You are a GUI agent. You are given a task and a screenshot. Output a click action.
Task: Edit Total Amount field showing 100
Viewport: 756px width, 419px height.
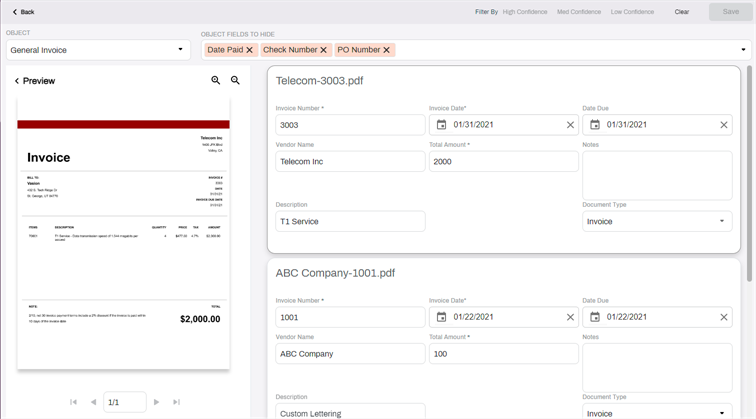(x=504, y=354)
